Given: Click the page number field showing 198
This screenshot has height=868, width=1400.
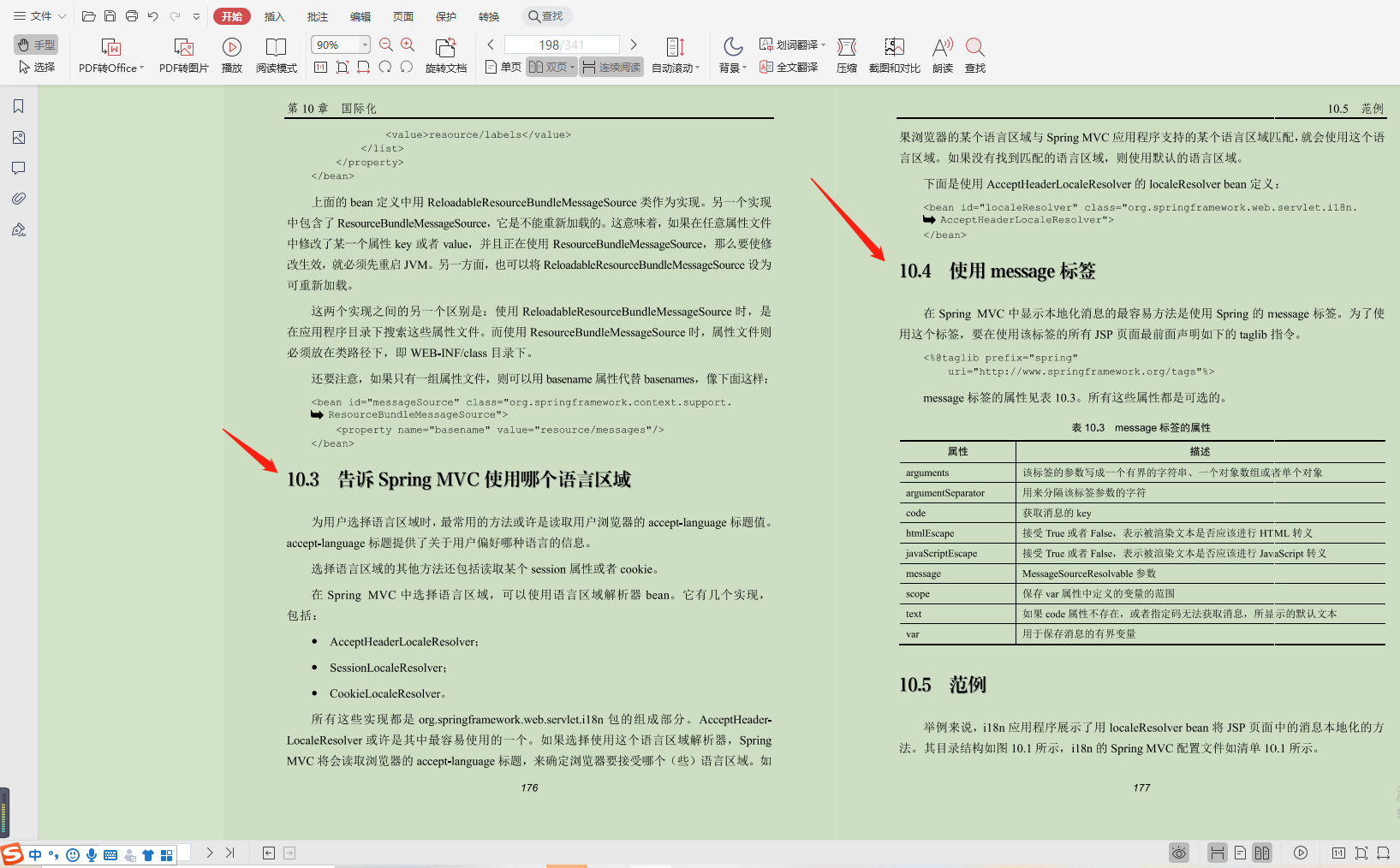Looking at the screenshot, I should pyautogui.click(x=562, y=45).
